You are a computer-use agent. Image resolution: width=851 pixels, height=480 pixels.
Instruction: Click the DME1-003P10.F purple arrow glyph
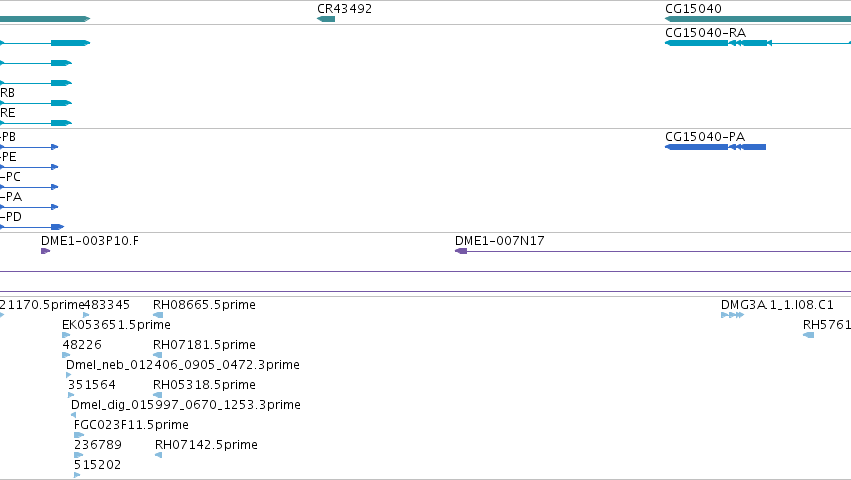click(x=46, y=251)
